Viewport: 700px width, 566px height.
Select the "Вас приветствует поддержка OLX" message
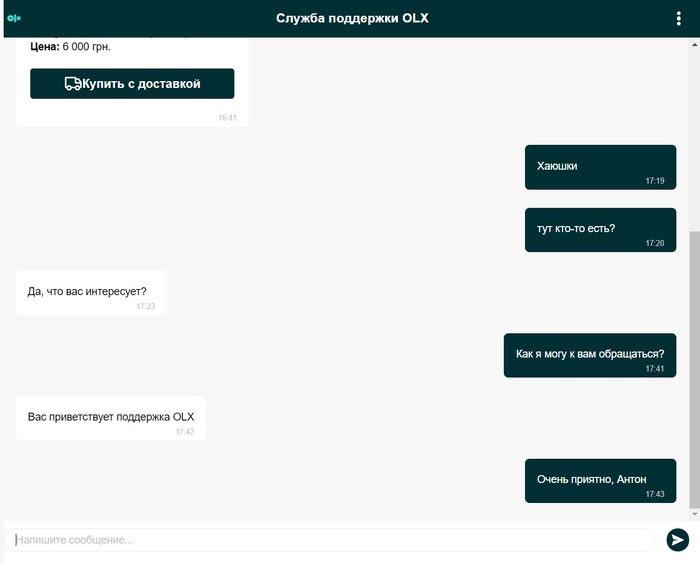(x=110, y=417)
